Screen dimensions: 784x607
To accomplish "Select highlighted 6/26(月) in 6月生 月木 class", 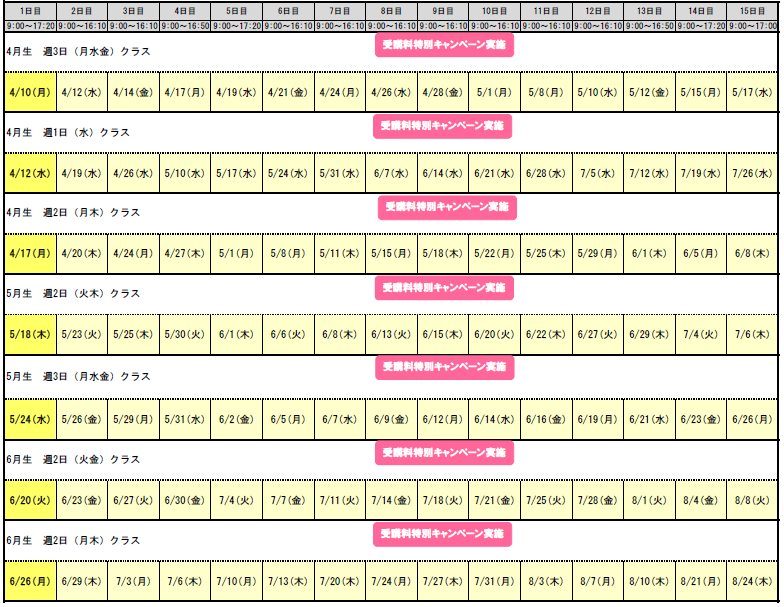I will click(30, 581).
